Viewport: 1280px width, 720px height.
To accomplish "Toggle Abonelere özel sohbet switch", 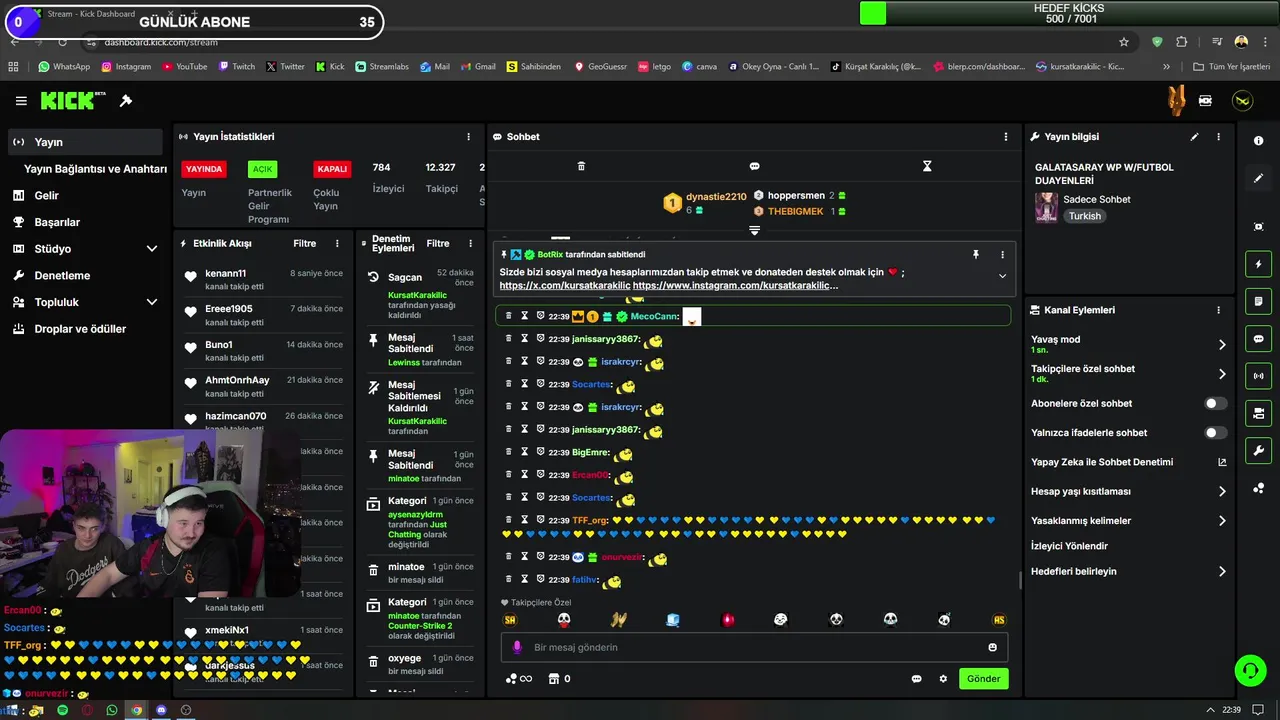I will (x=1215, y=404).
